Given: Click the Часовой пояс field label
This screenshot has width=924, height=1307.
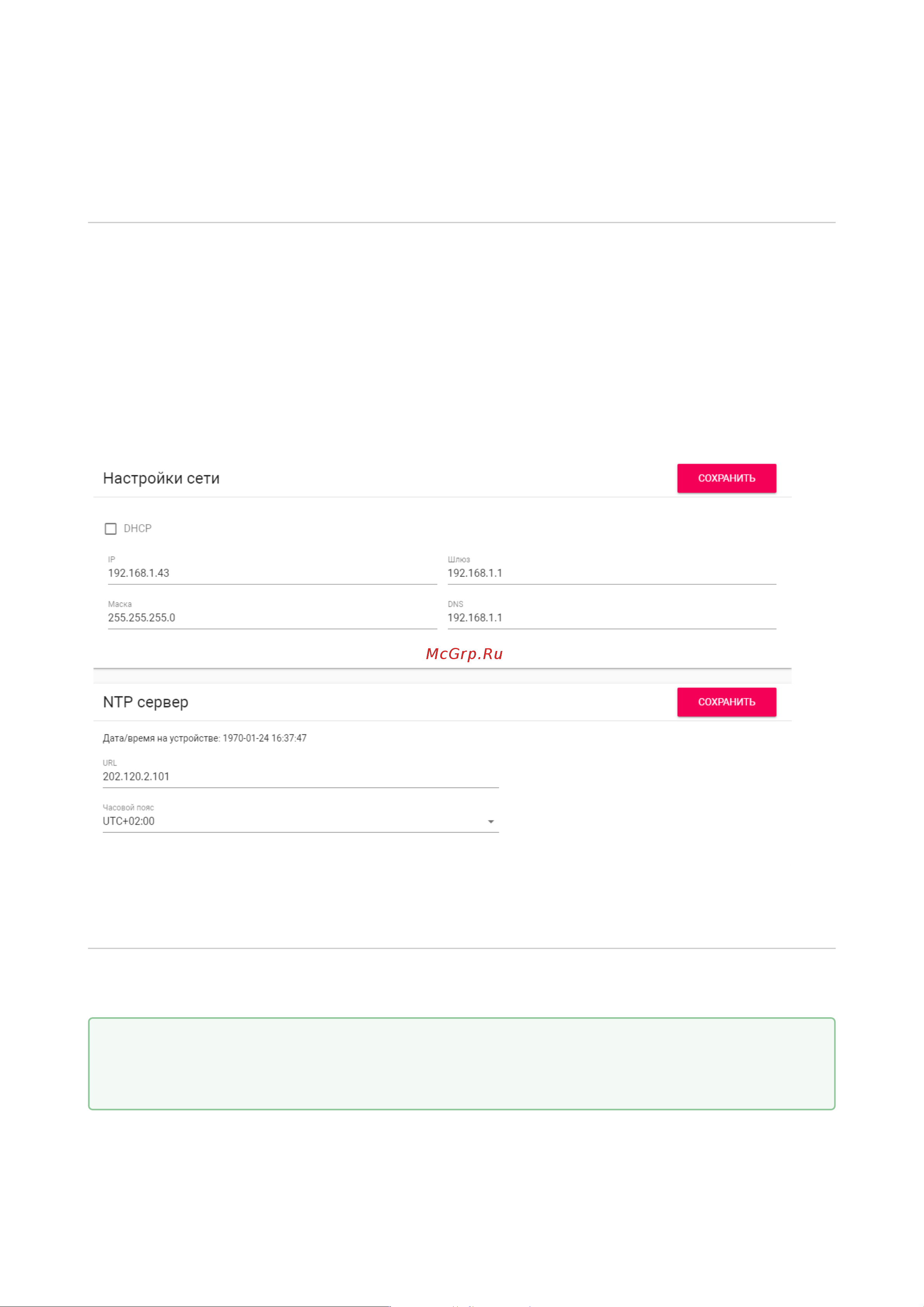Looking at the screenshot, I should coord(128,807).
